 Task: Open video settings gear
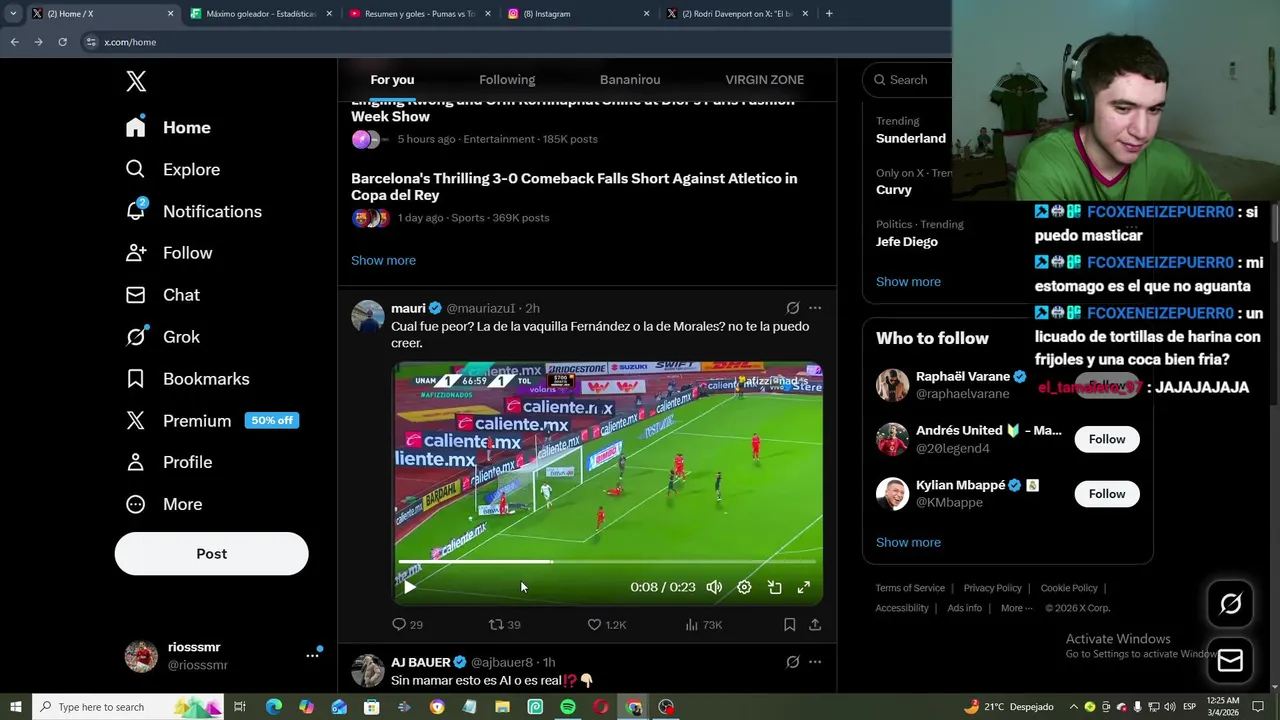pyautogui.click(x=744, y=587)
